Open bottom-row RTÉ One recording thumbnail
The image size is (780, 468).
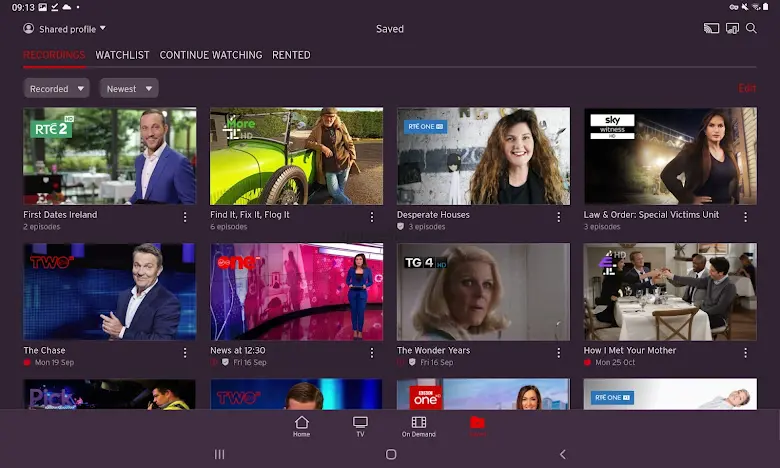point(670,394)
